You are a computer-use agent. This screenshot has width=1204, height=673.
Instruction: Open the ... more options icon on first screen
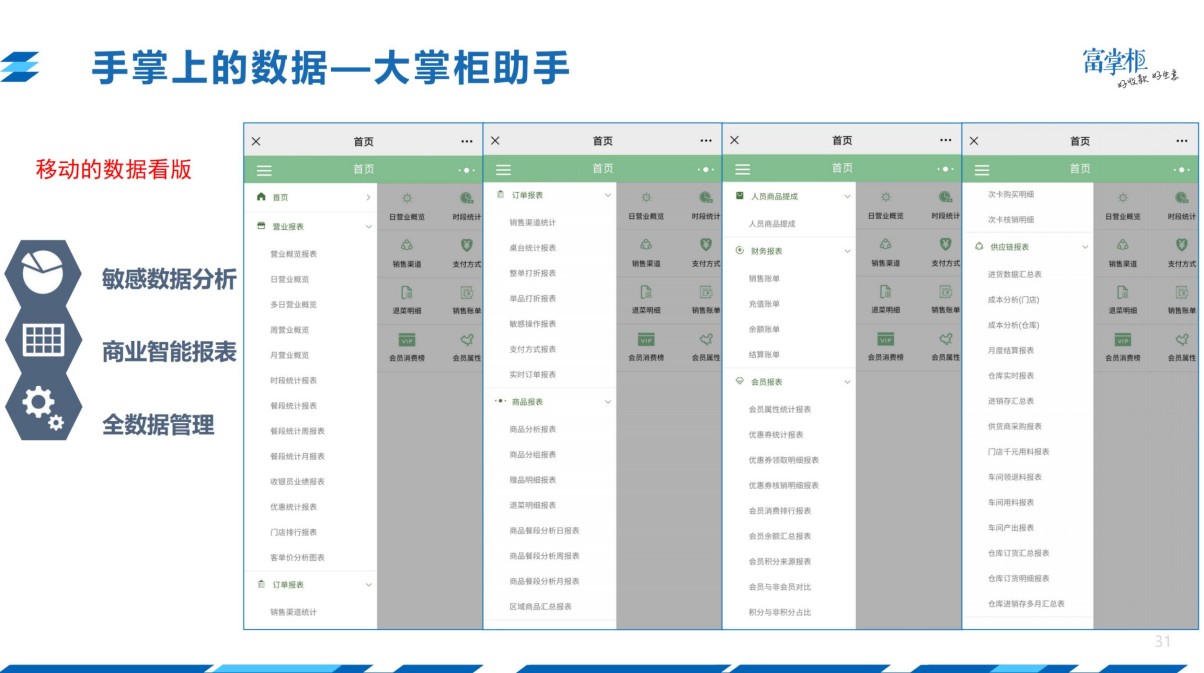(466, 141)
